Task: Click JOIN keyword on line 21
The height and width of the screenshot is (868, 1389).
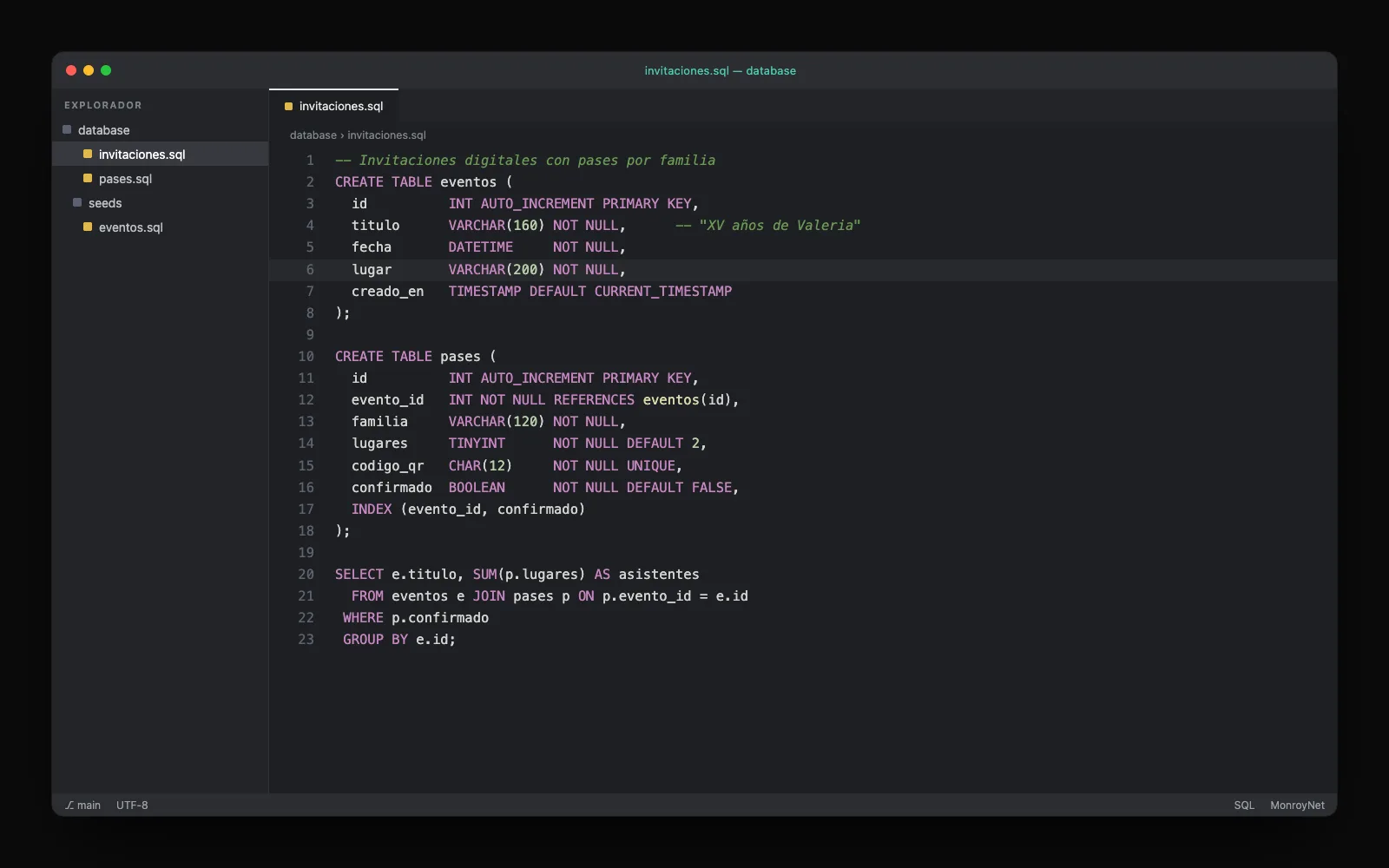Action: [489, 596]
